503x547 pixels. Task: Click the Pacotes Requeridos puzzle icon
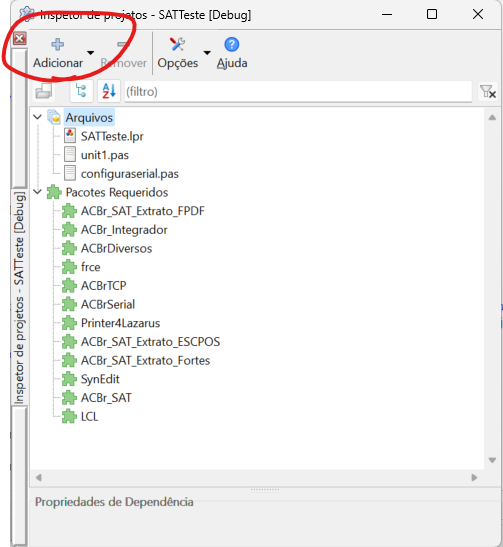[x=54, y=192]
